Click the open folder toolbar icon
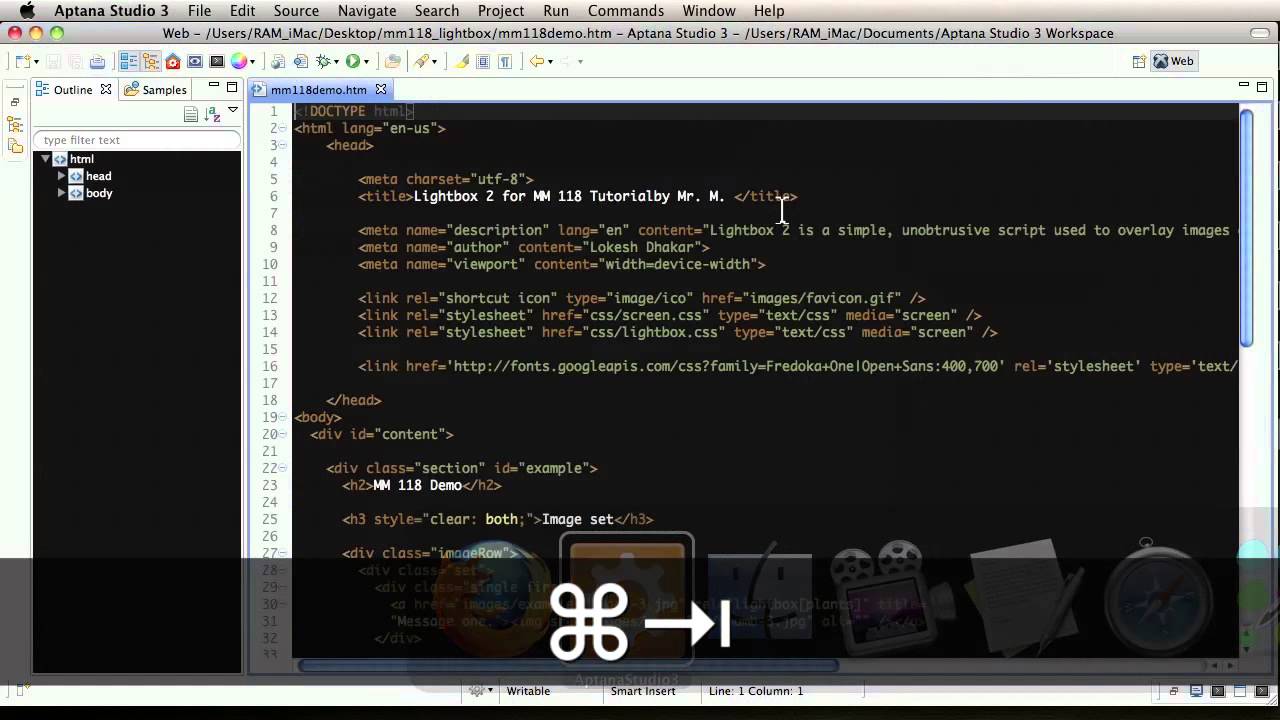The width and height of the screenshot is (1280, 720). [393, 61]
